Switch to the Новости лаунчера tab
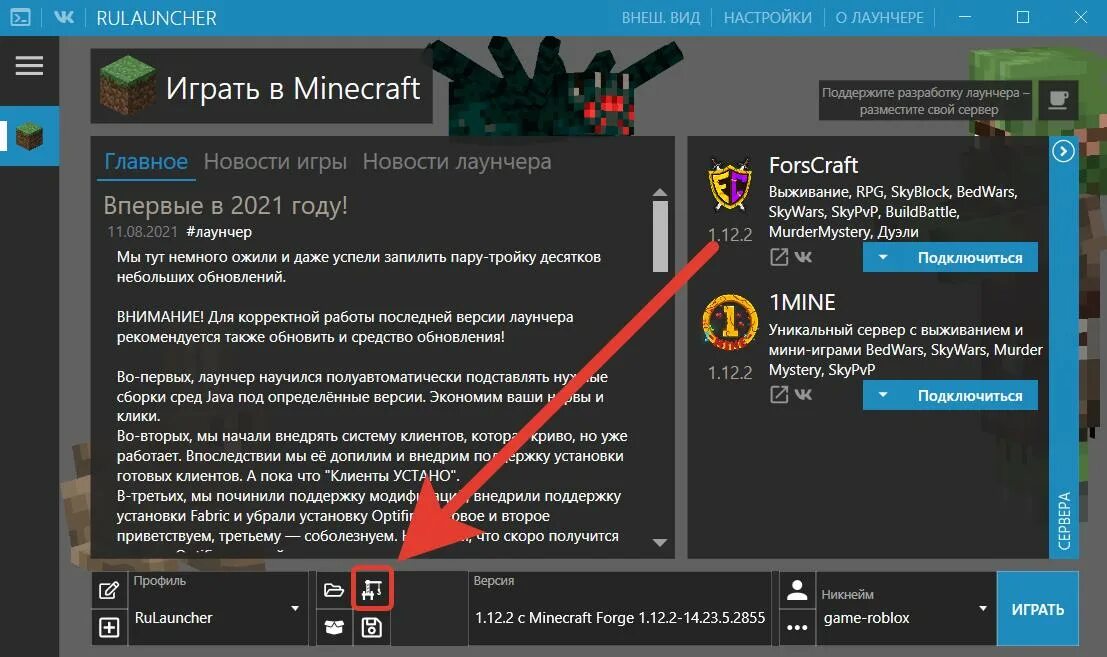The width and height of the screenshot is (1107, 657). tap(457, 162)
